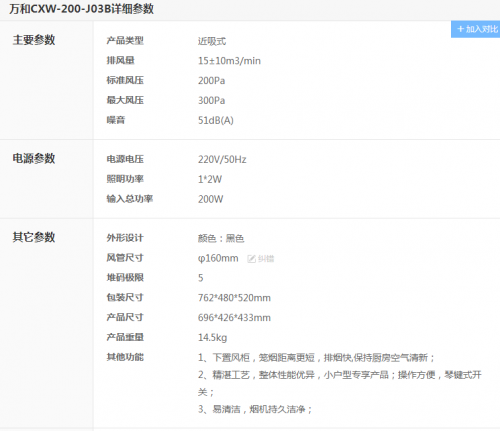
Task: Click the 噪音 label
Action: 116,120
